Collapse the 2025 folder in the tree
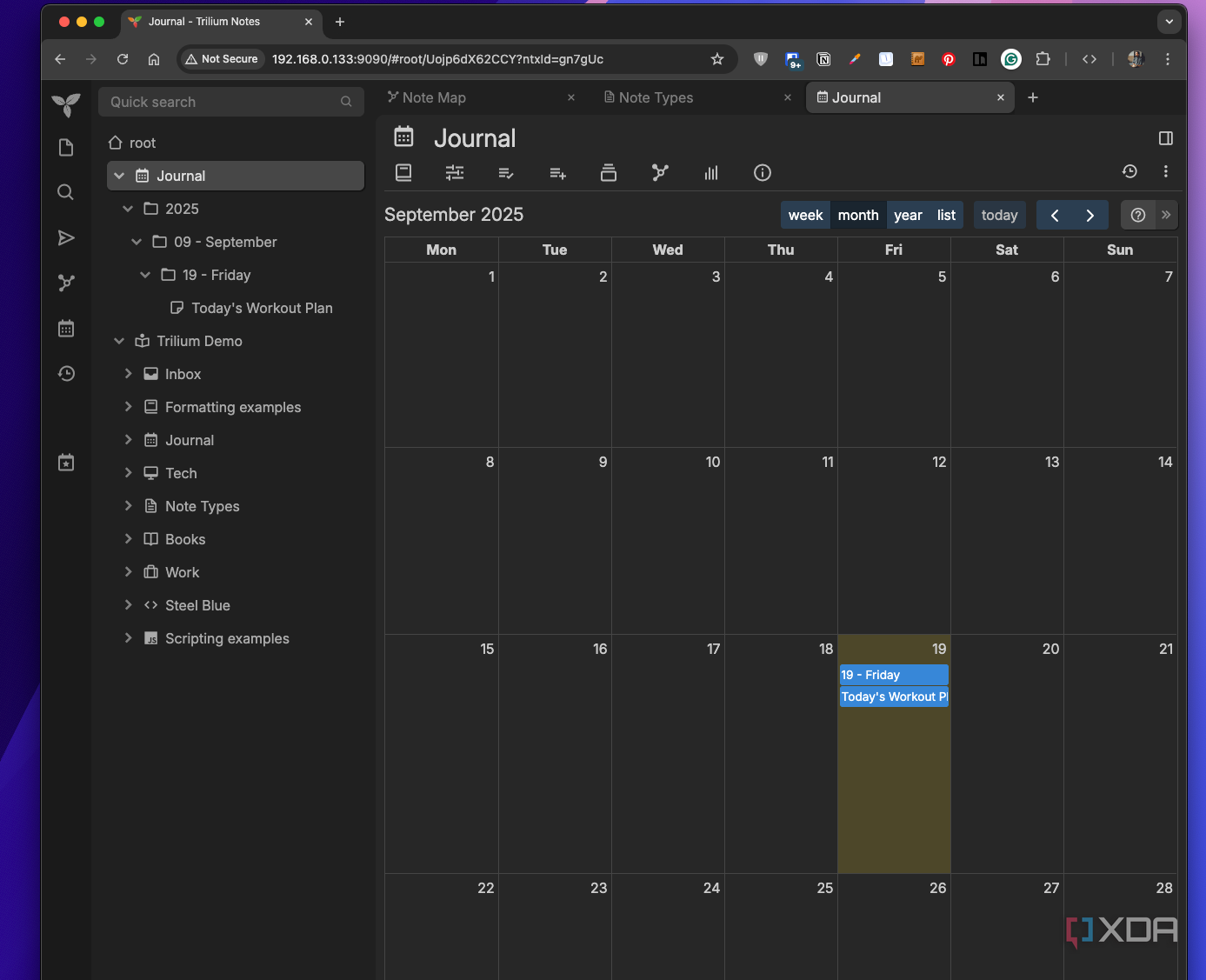1206x980 pixels. (x=128, y=209)
